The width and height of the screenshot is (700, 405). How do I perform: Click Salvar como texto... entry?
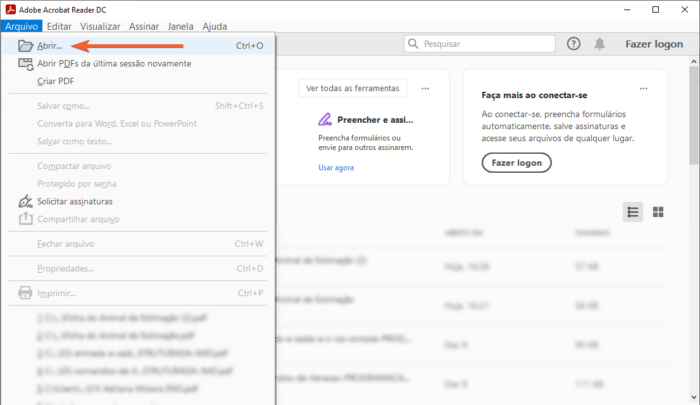[138, 142]
